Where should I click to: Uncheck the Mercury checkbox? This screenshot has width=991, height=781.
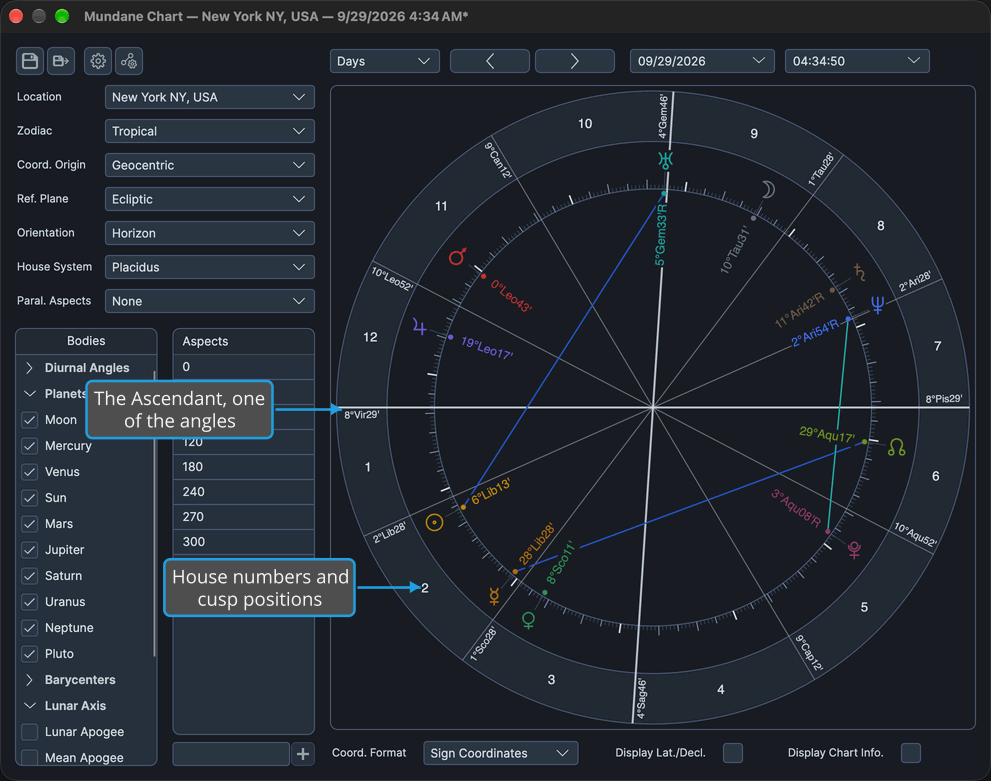point(30,445)
